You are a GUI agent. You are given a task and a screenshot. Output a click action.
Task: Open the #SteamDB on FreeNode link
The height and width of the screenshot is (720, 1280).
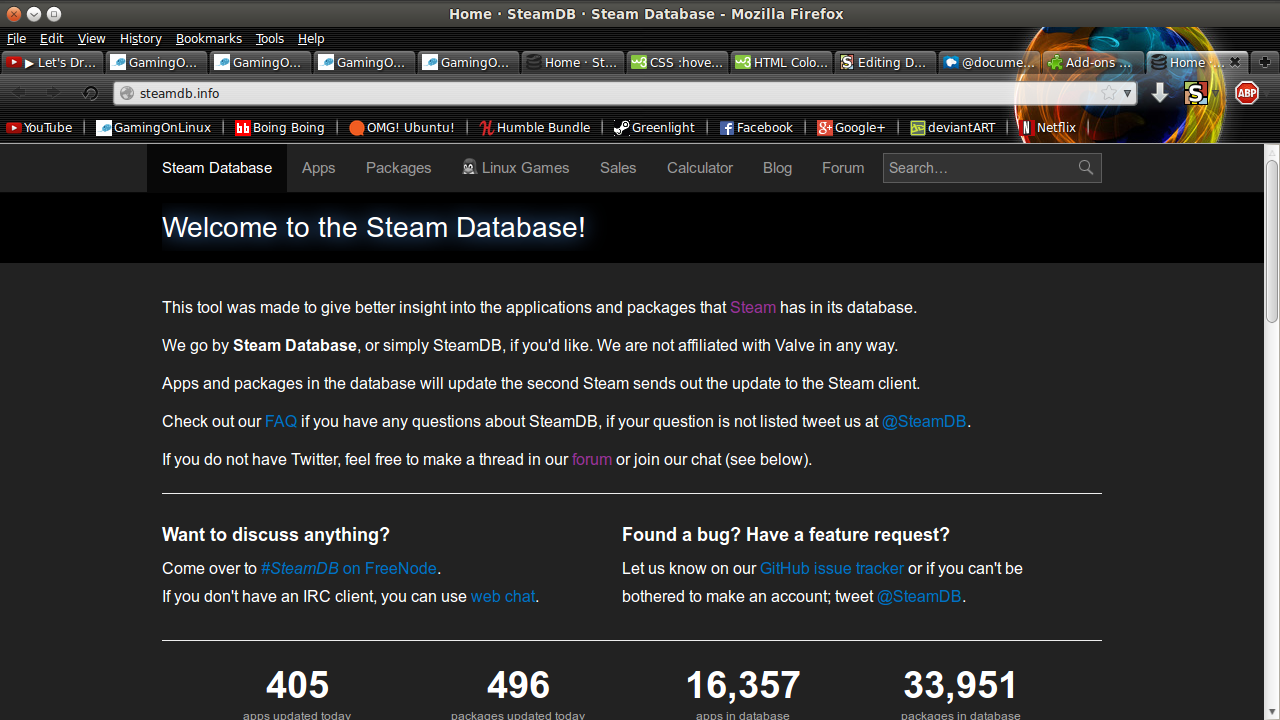tap(349, 568)
